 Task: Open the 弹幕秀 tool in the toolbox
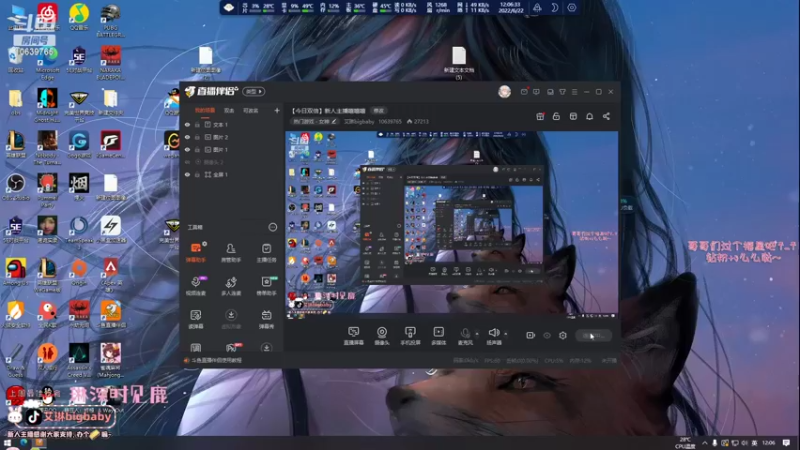click(x=266, y=319)
